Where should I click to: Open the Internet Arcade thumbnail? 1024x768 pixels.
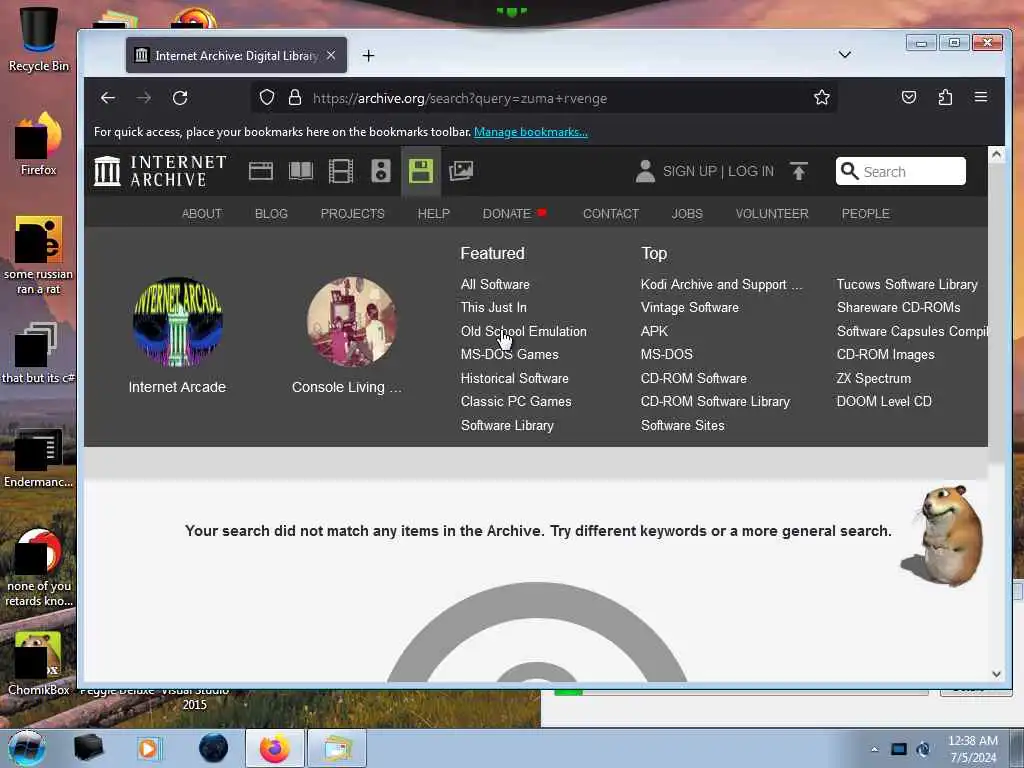click(x=178, y=321)
